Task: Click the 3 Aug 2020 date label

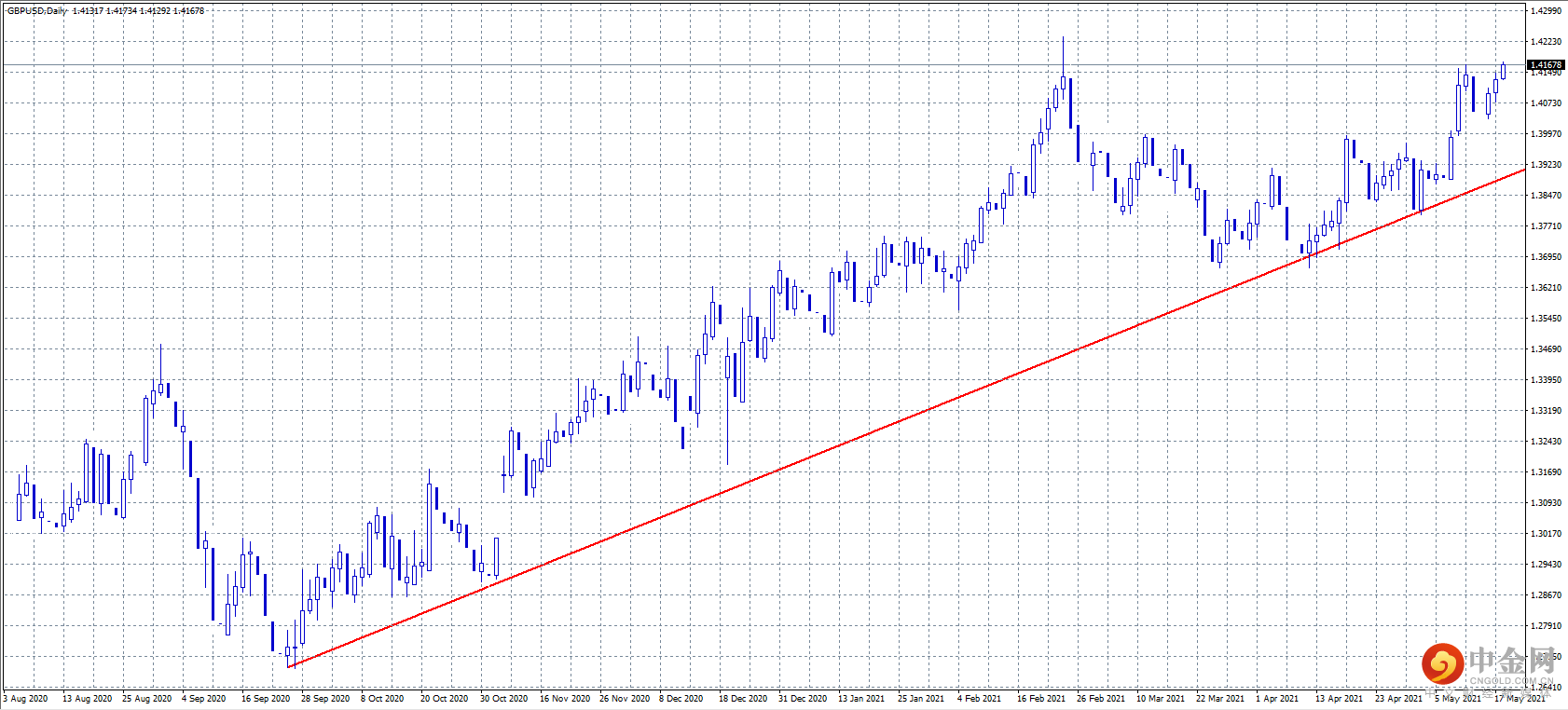Action: pos(26,699)
